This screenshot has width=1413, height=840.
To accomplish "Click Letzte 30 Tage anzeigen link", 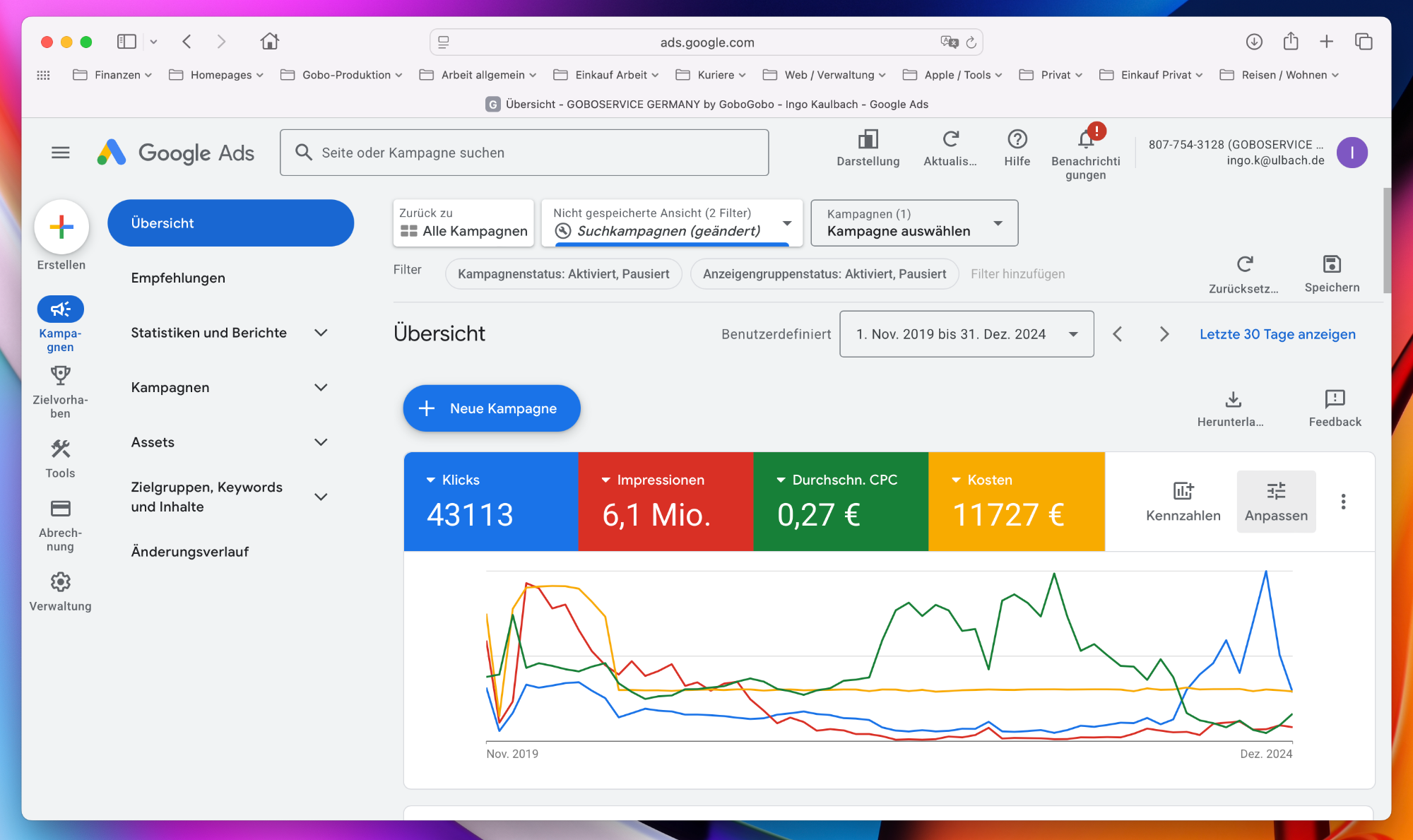I will click(x=1277, y=334).
